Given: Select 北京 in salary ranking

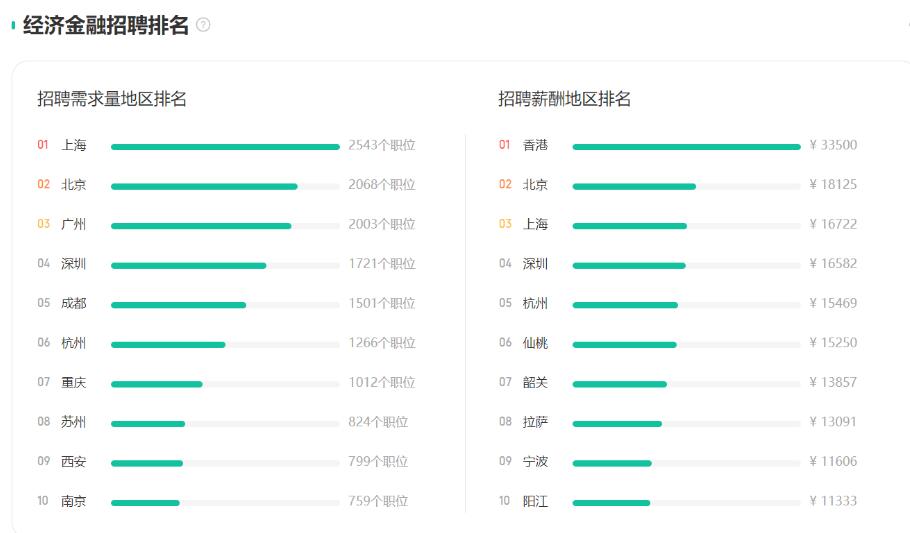Looking at the screenshot, I should [x=535, y=185].
